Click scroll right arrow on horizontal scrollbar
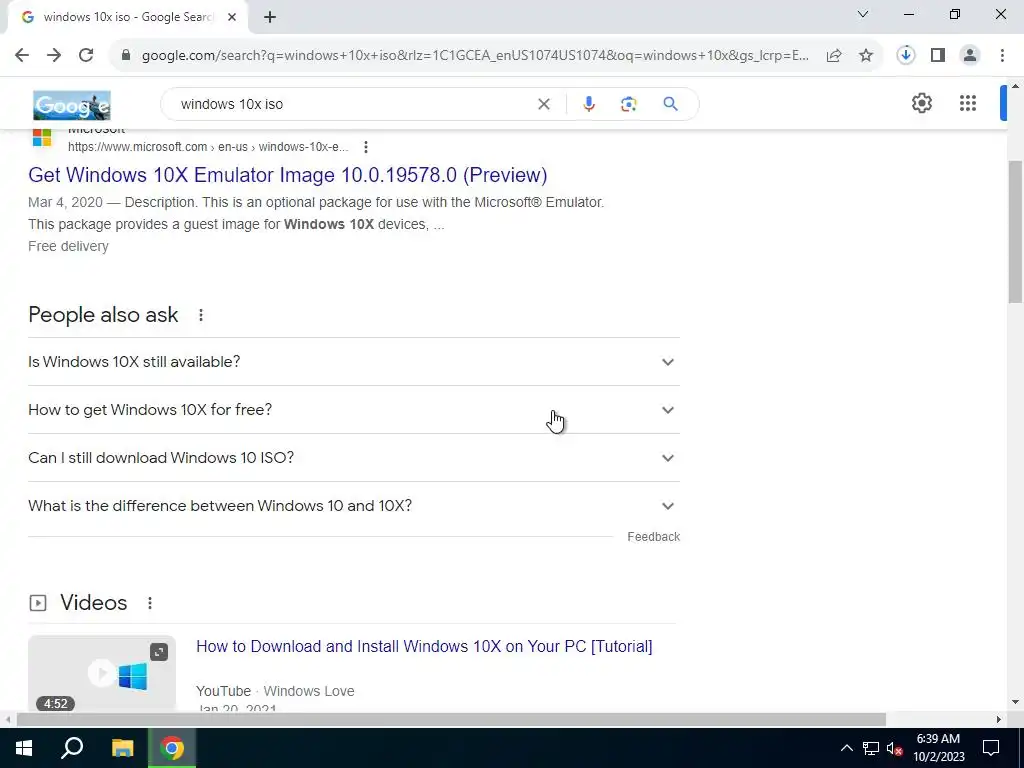1024x768 pixels. click(999, 720)
